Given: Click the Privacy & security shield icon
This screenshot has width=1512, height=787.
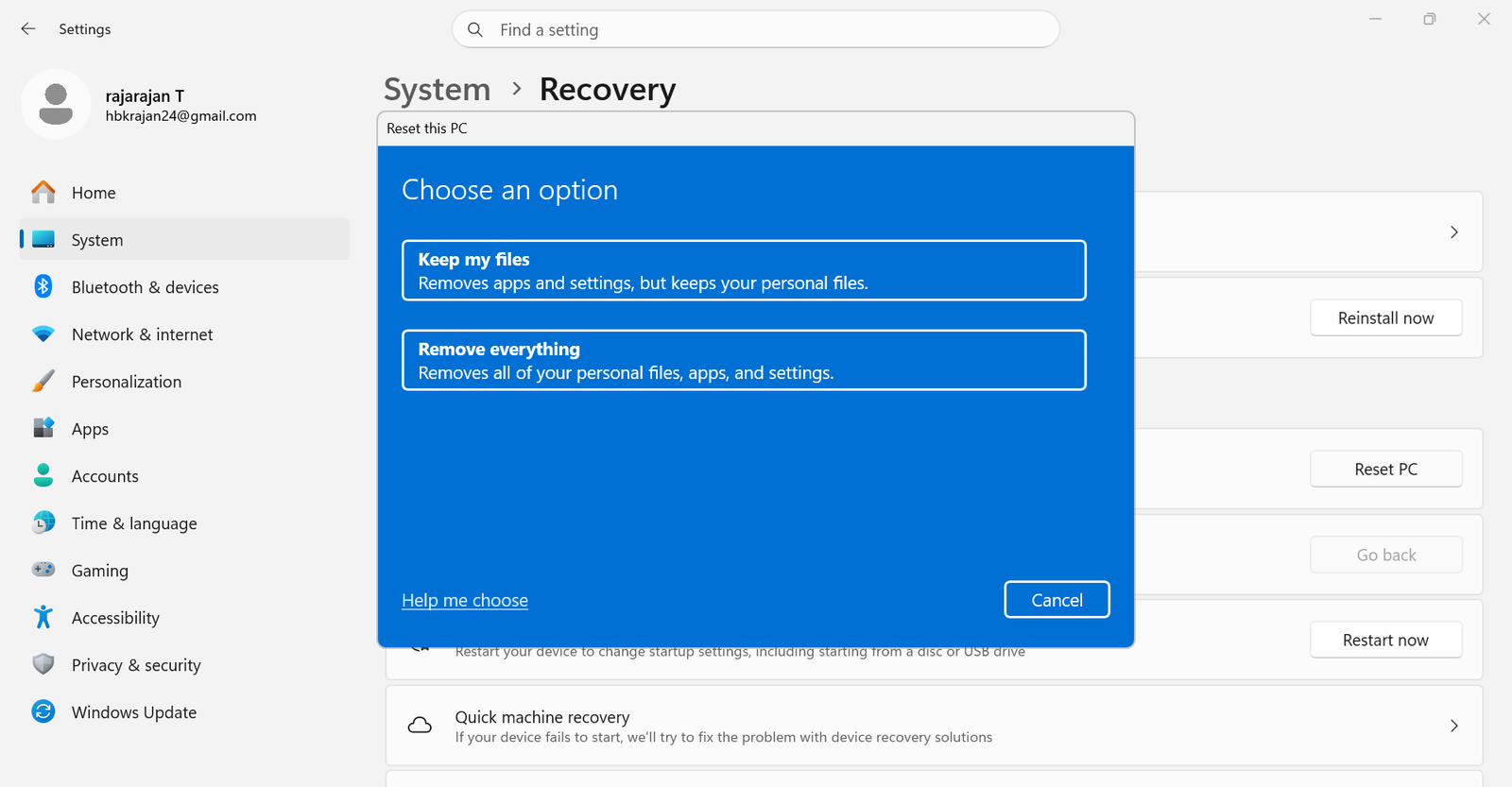Looking at the screenshot, I should click(43, 664).
